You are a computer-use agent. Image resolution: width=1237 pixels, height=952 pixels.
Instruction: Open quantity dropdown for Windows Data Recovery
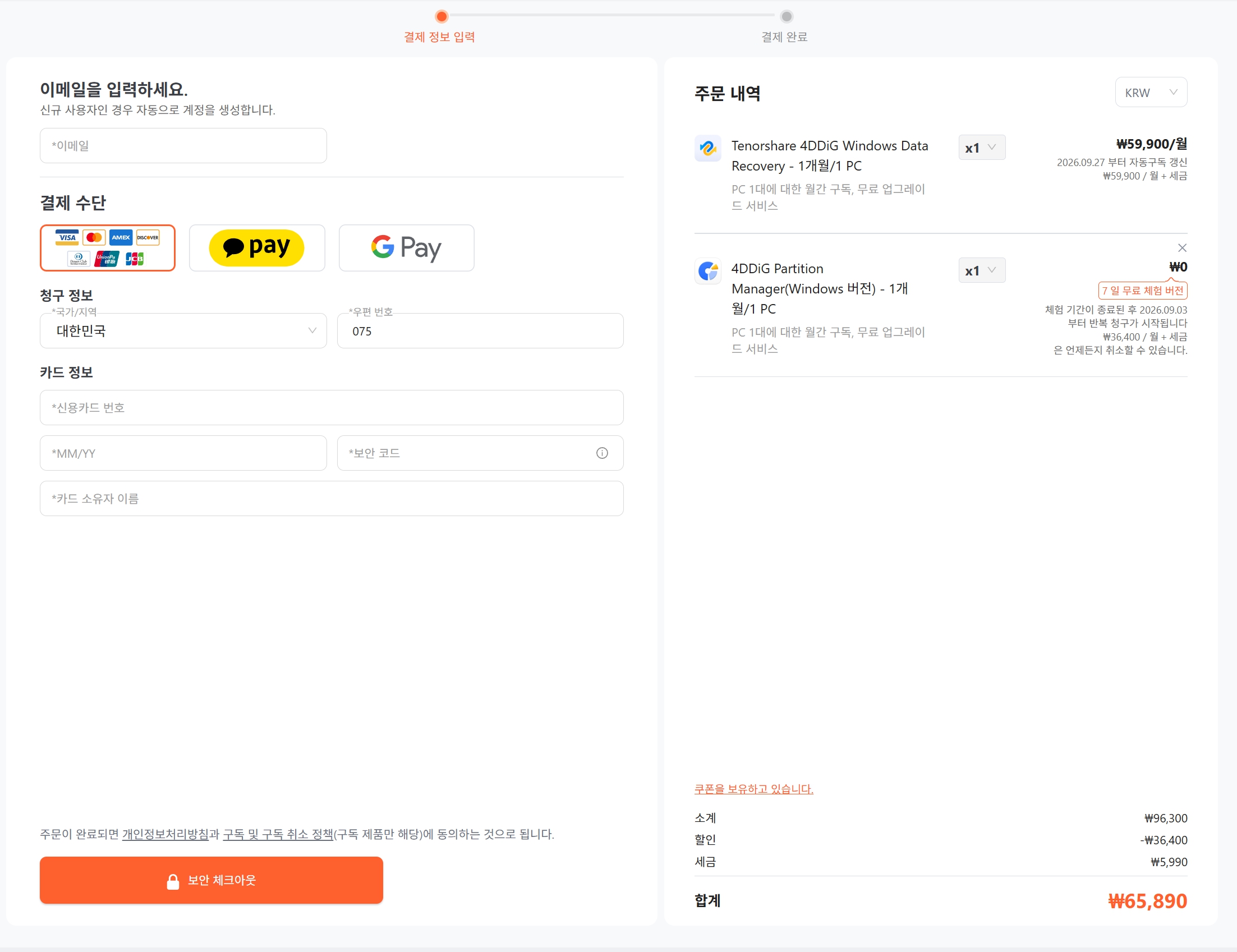[982, 148]
